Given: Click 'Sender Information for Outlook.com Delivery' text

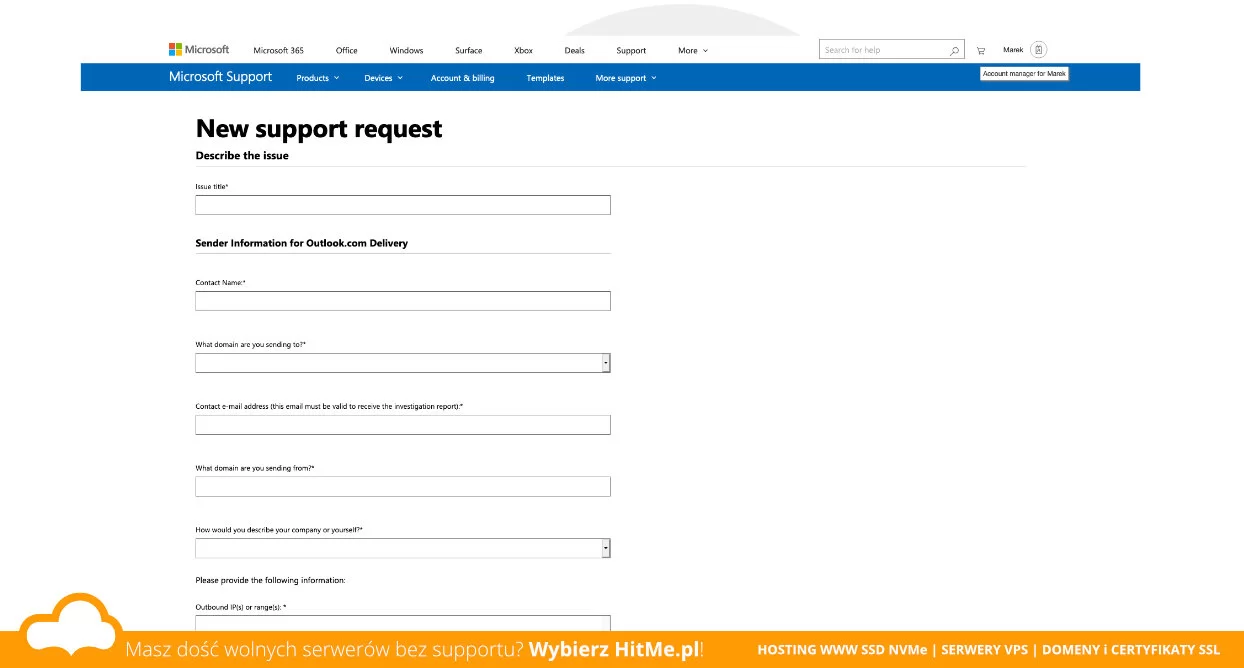Looking at the screenshot, I should (x=302, y=243).
